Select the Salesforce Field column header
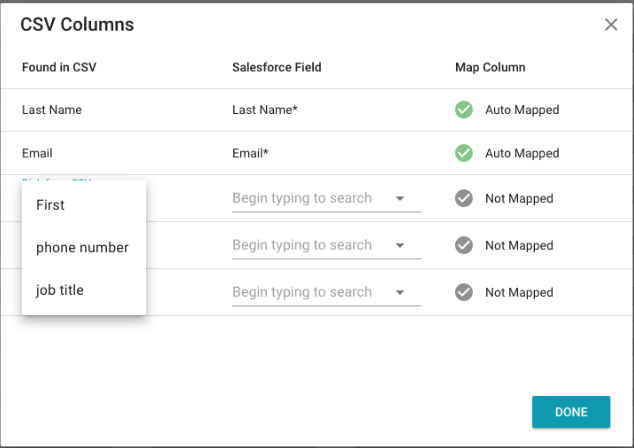634x448 pixels. pyautogui.click(x=277, y=67)
